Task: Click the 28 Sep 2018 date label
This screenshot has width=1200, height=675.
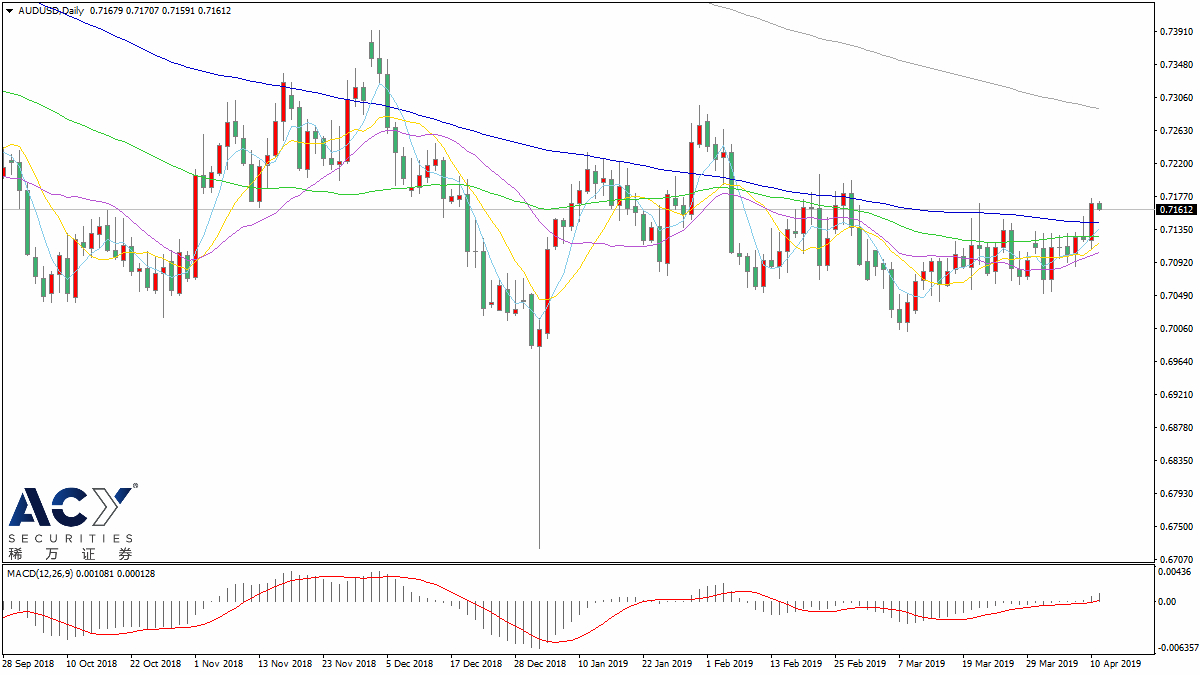Action: [x=29, y=663]
